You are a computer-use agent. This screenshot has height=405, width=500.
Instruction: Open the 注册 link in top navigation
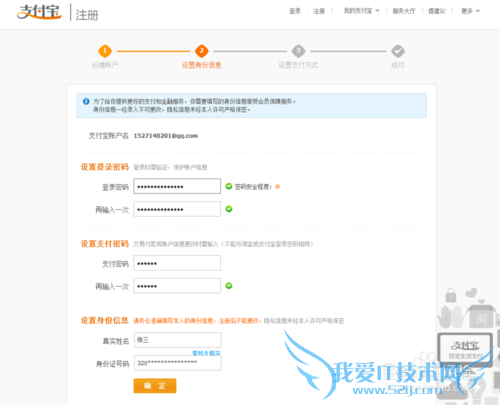pos(319,11)
